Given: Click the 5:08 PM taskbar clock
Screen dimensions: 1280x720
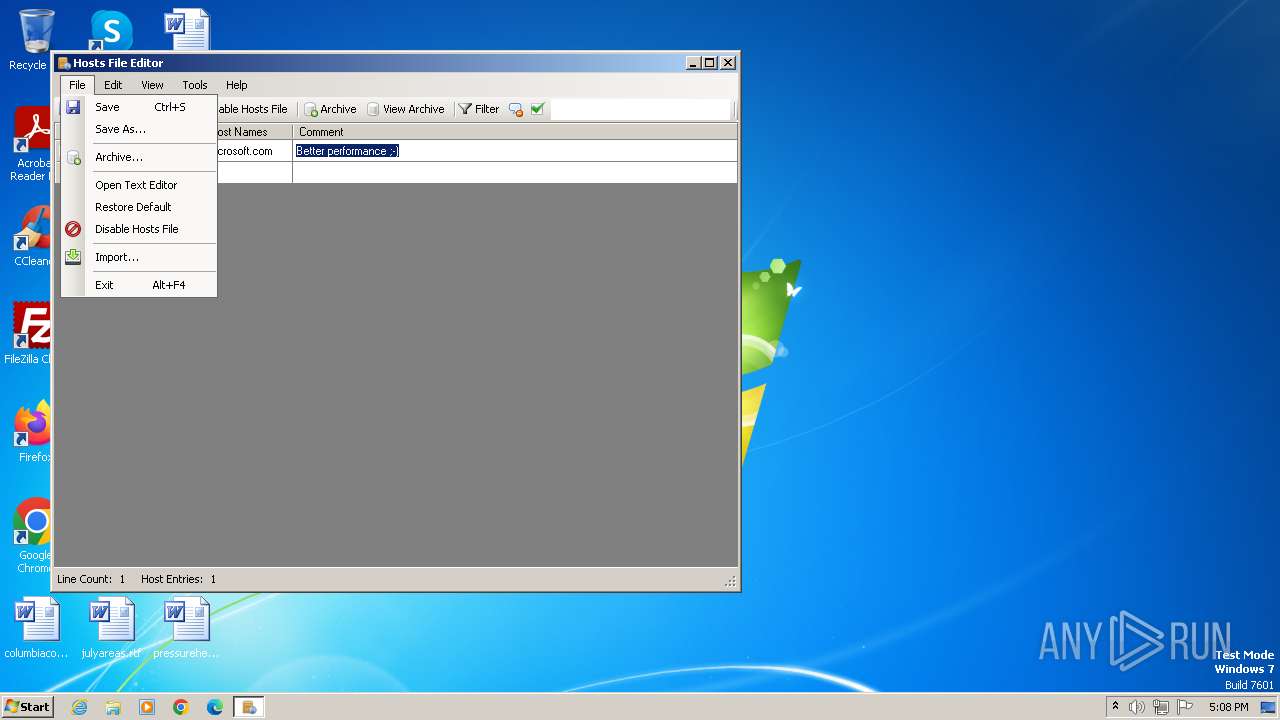Looking at the screenshot, I should coord(1228,707).
